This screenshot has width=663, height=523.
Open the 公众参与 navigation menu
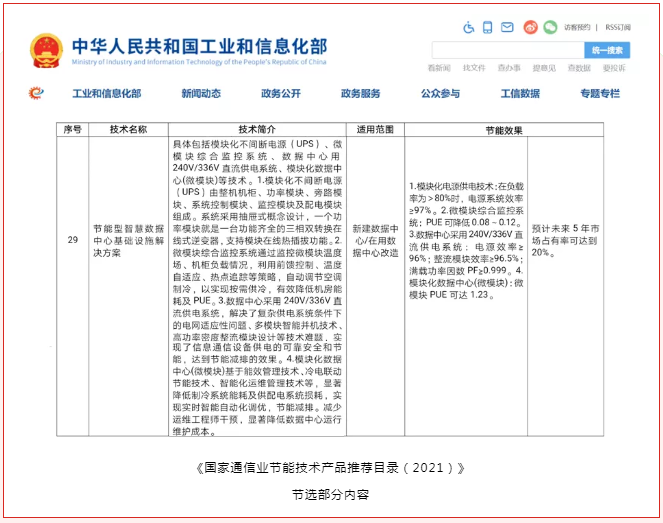440,93
